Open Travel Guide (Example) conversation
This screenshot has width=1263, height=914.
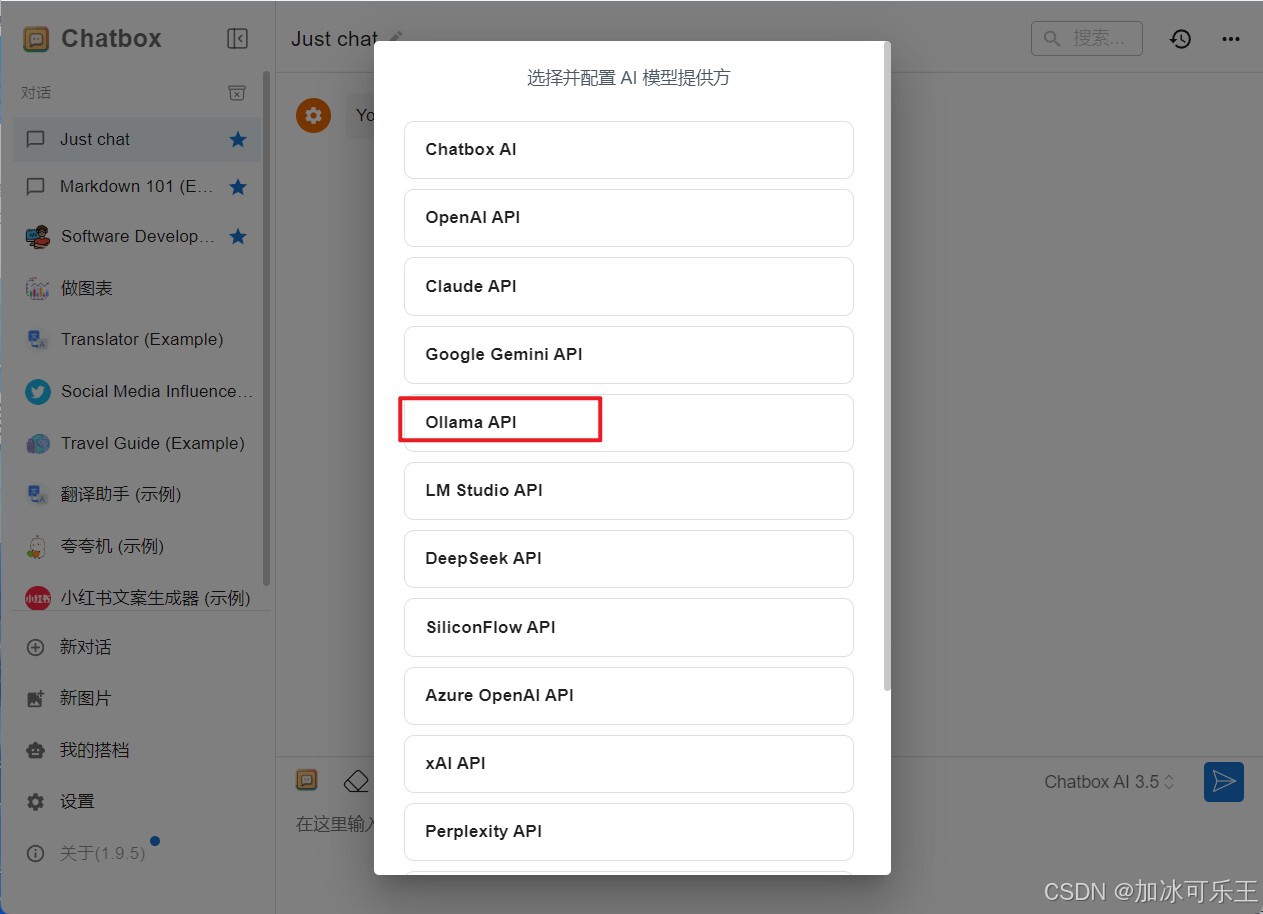(x=137, y=443)
